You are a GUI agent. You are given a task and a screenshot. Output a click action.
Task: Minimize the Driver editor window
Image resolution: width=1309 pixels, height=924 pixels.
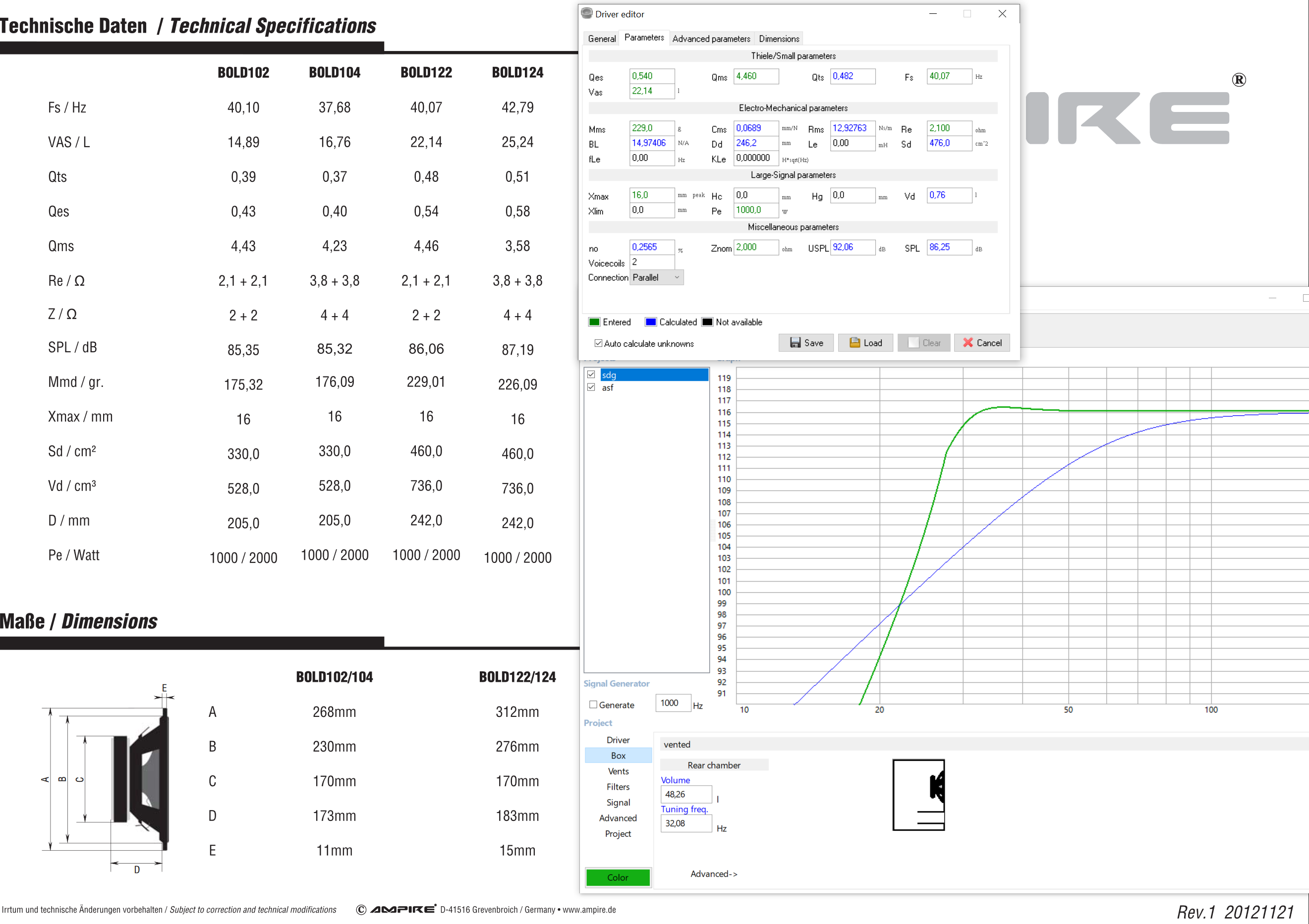click(933, 14)
